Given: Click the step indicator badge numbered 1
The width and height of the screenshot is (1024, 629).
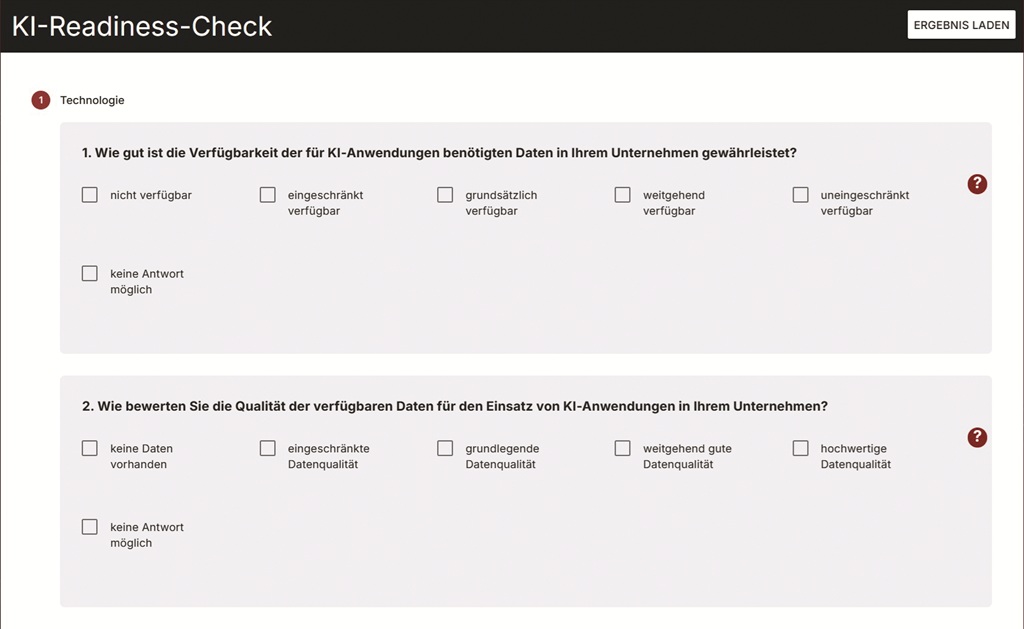Looking at the screenshot, I should [40, 100].
